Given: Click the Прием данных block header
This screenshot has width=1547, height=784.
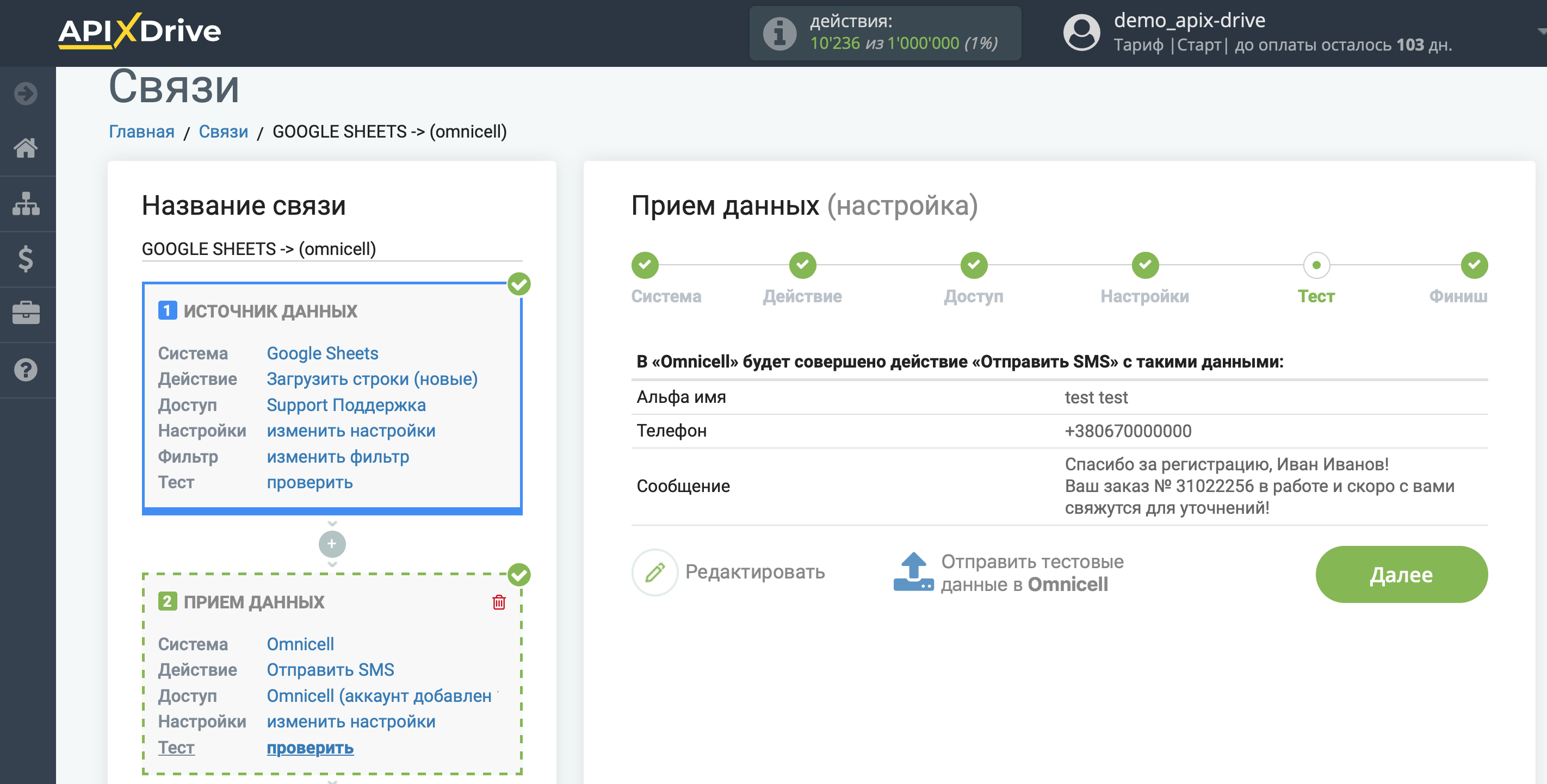Looking at the screenshot, I should [253, 601].
